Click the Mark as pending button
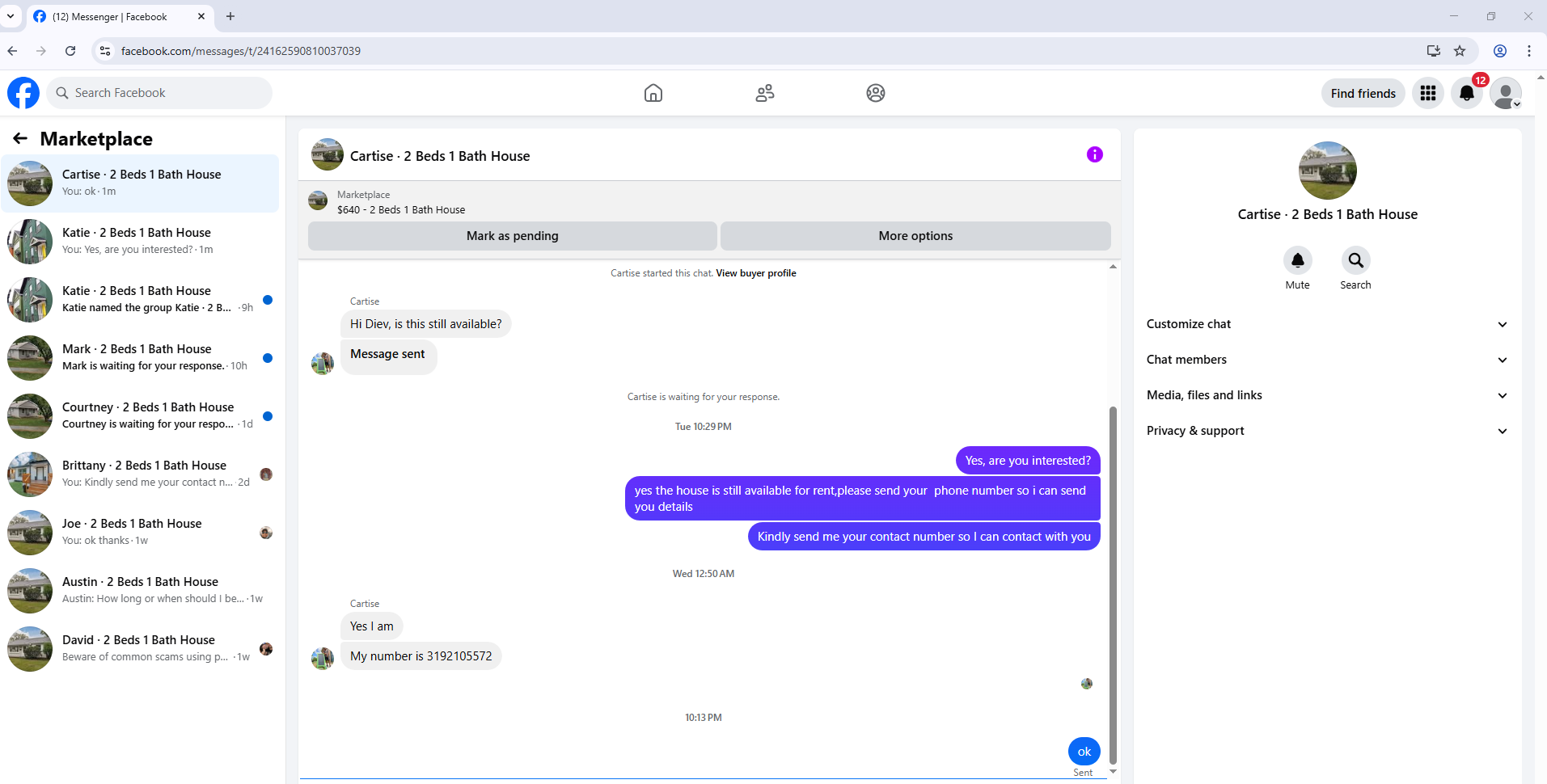1547x784 pixels. pyautogui.click(x=513, y=236)
